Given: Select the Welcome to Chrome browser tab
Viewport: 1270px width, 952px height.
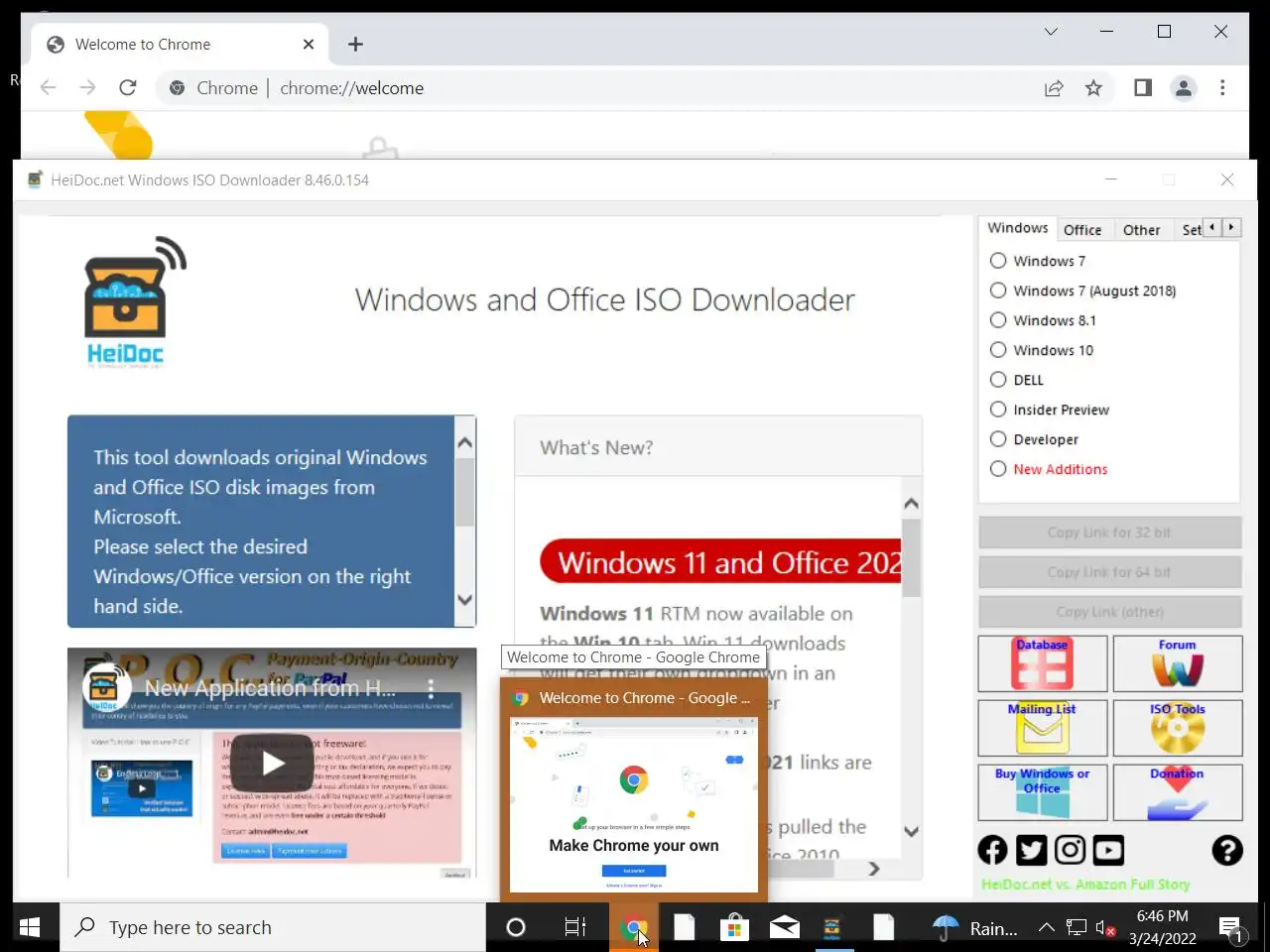Looking at the screenshot, I should click(179, 45).
